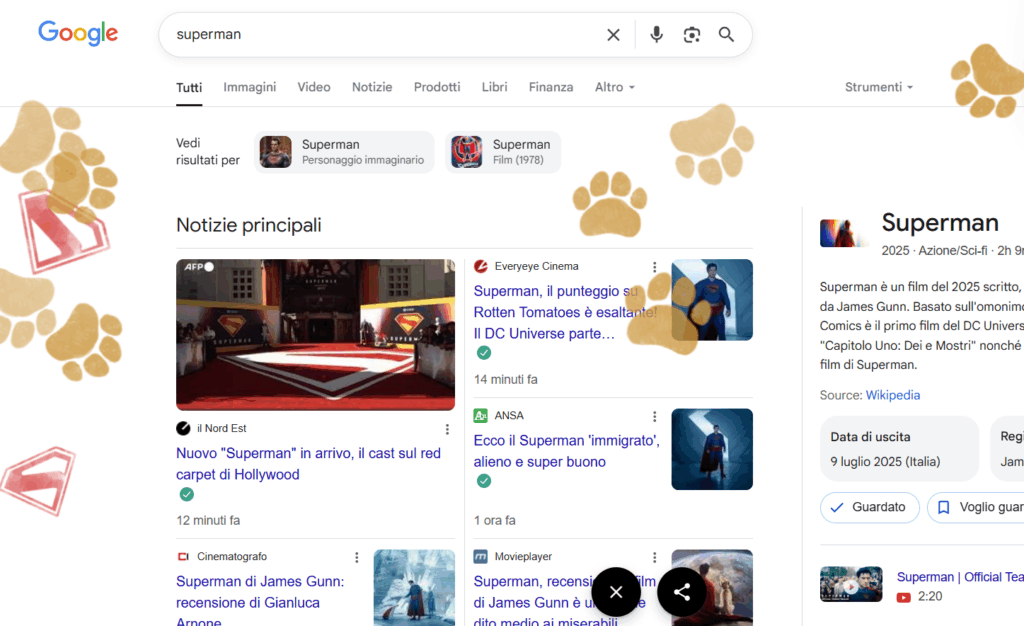Open options for Movieplayer article
1024x626 pixels.
pyautogui.click(x=654, y=557)
